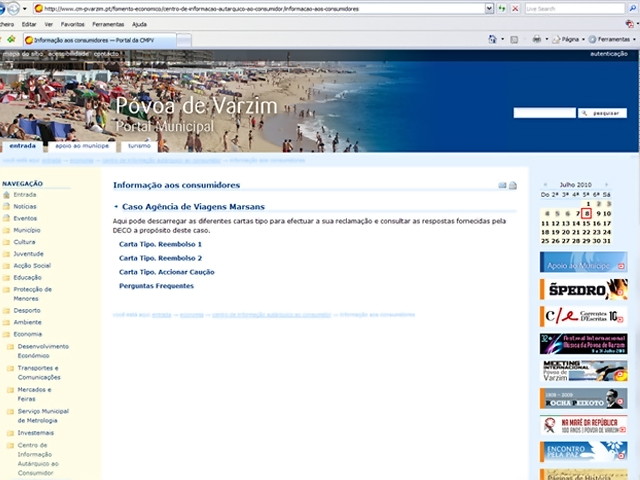Click Desenvolvimento Económico navigation item
Viewport: 640px width, 480px height.
tap(43, 351)
